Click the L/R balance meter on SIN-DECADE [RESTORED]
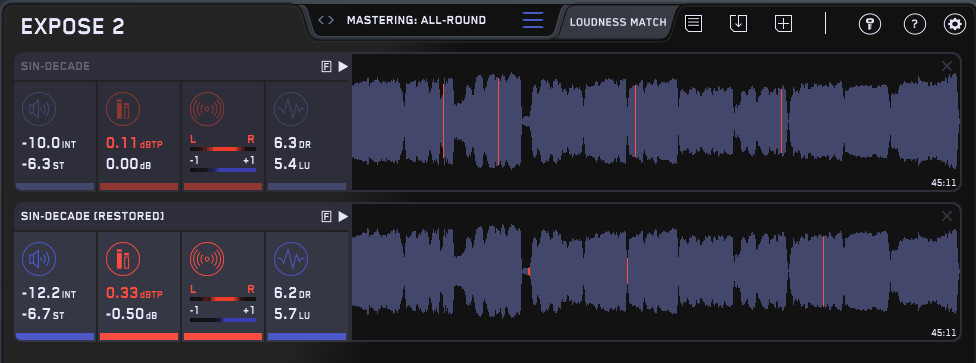Image resolution: width=976 pixels, height=363 pixels. click(222, 299)
